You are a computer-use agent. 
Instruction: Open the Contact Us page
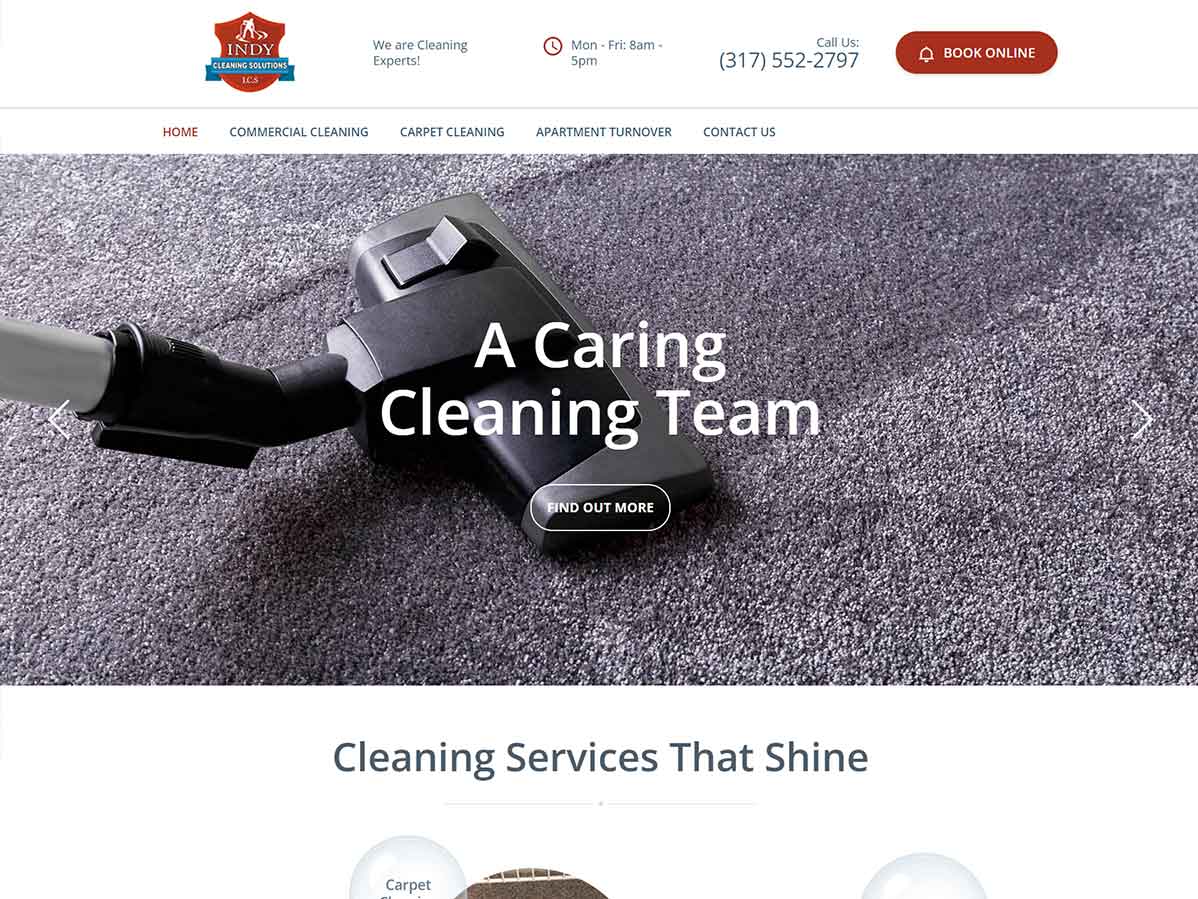739,132
